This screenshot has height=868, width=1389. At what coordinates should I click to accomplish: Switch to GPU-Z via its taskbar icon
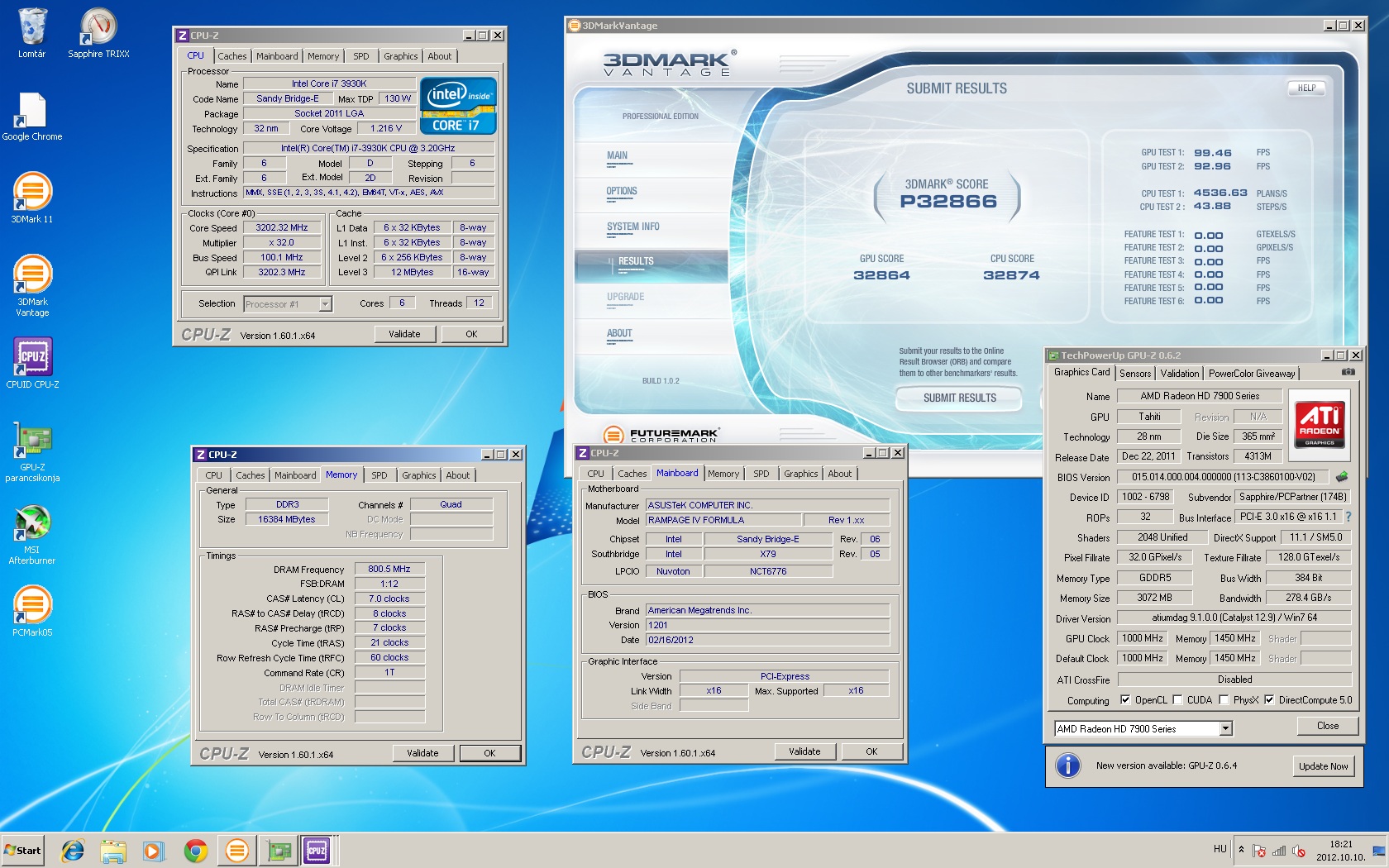pos(279,850)
